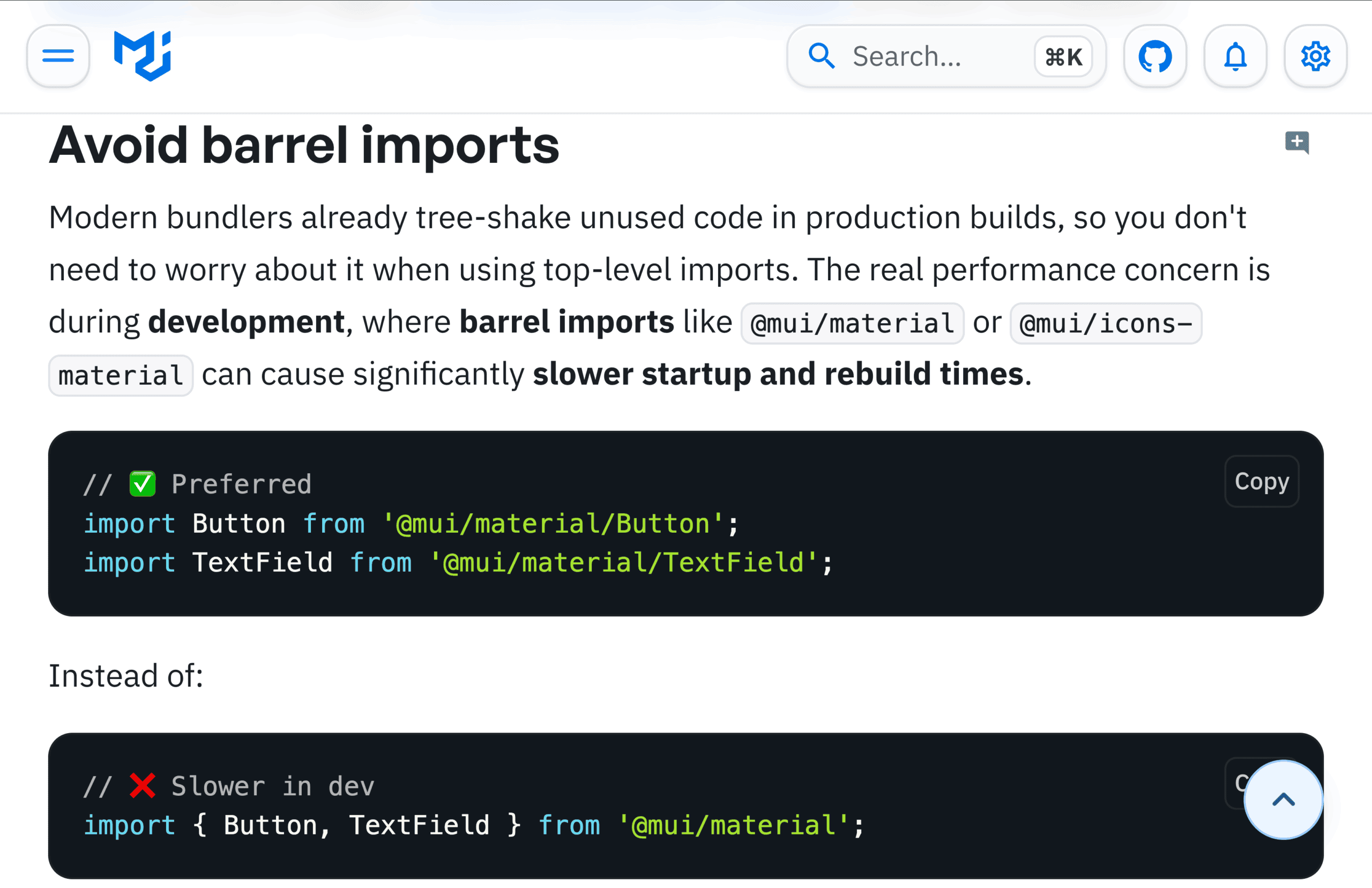This screenshot has height=888, width=1372.
Task: Click the search magnifier icon
Action: pos(821,56)
